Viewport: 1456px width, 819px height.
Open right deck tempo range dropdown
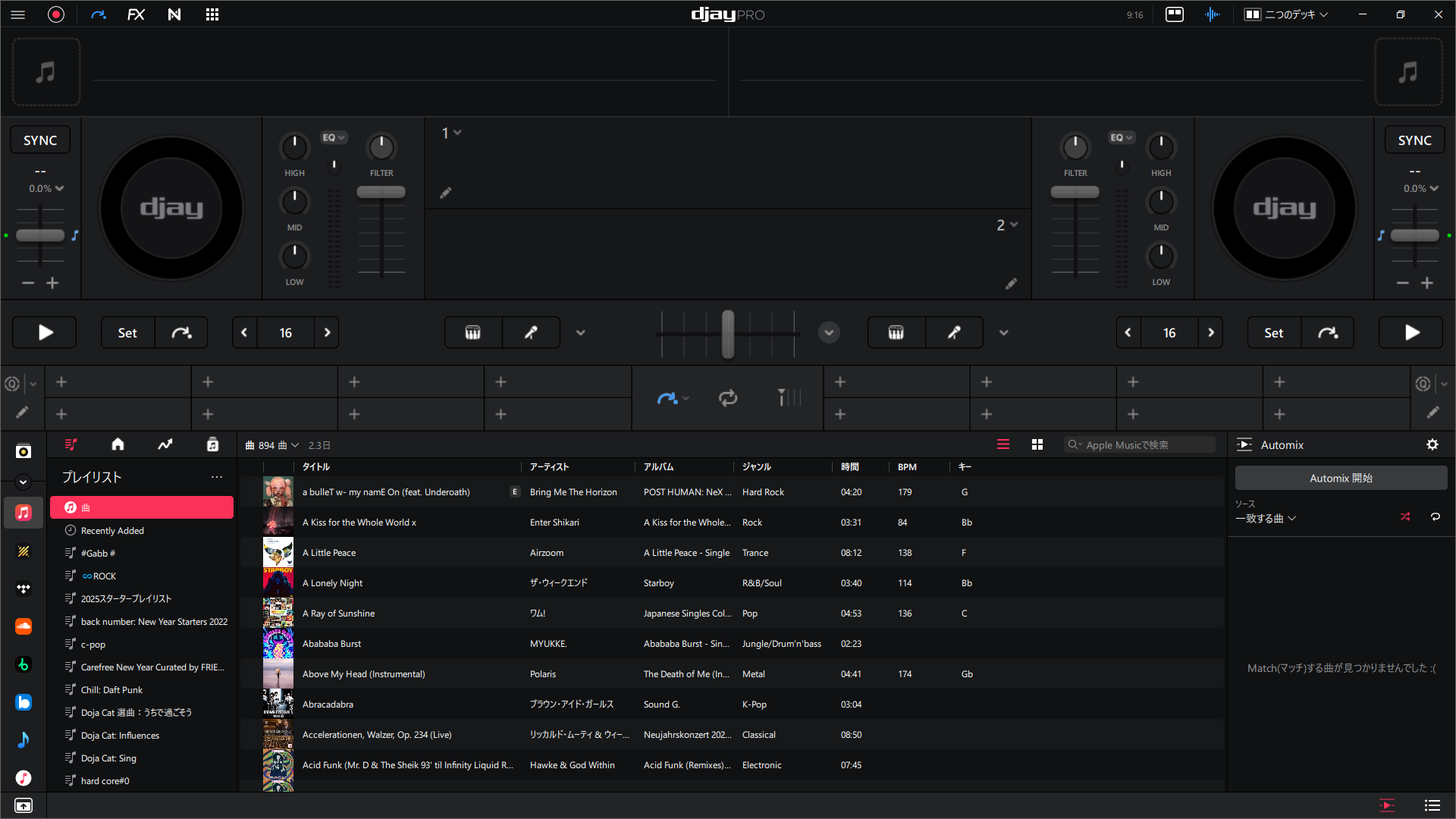(1420, 188)
